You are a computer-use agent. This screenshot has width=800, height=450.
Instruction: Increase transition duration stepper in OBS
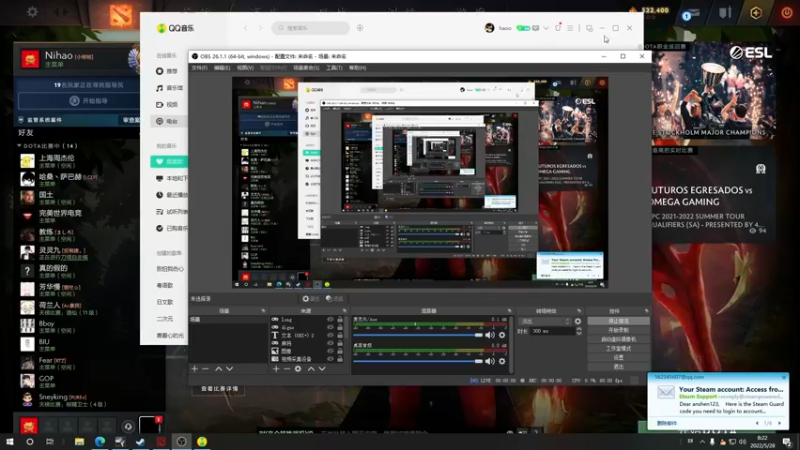tap(579, 329)
